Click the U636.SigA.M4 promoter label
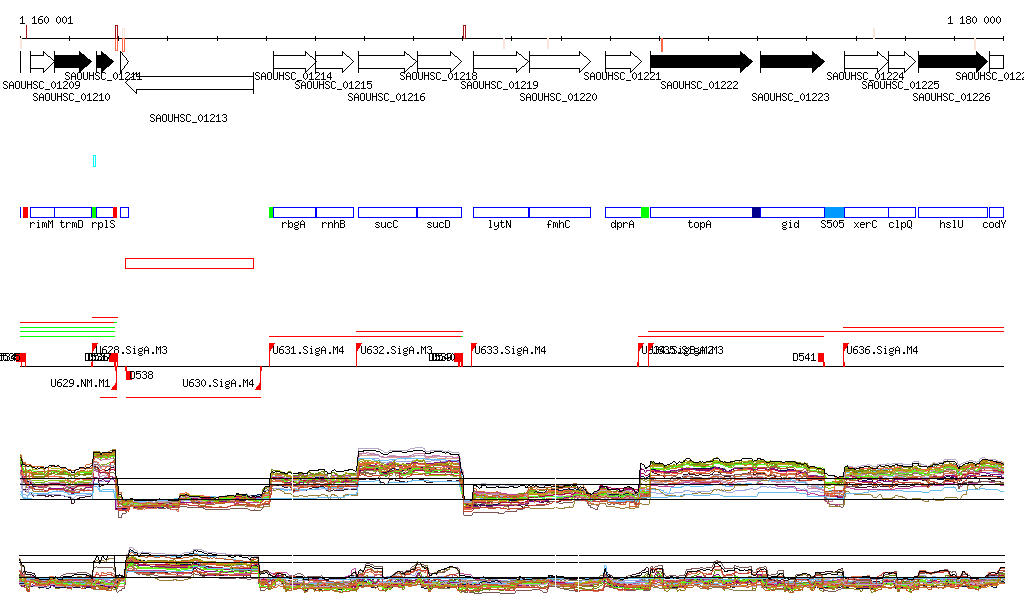 pyautogui.click(x=882, y=351)
